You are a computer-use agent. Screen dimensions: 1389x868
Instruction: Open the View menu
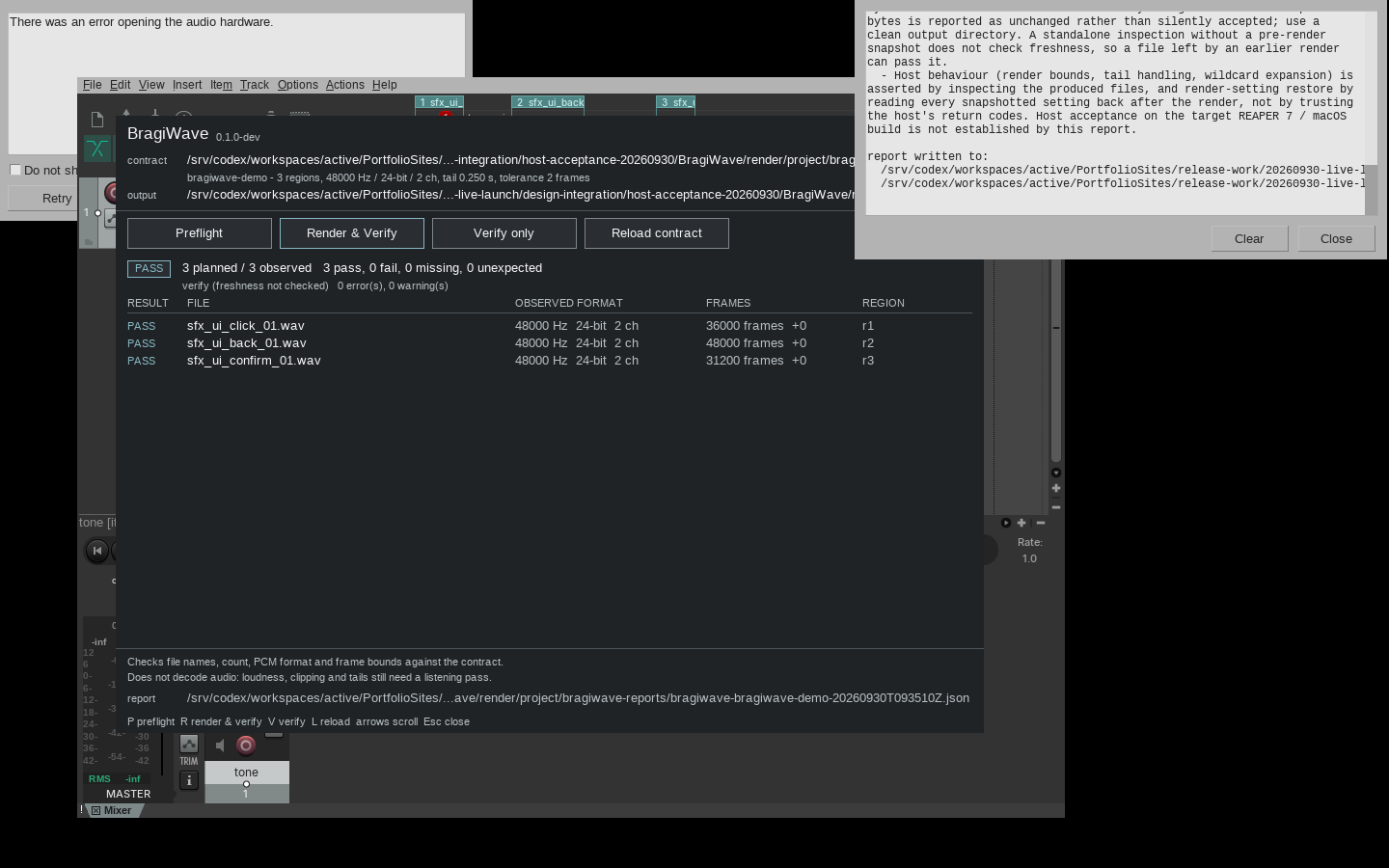[151, 85]
